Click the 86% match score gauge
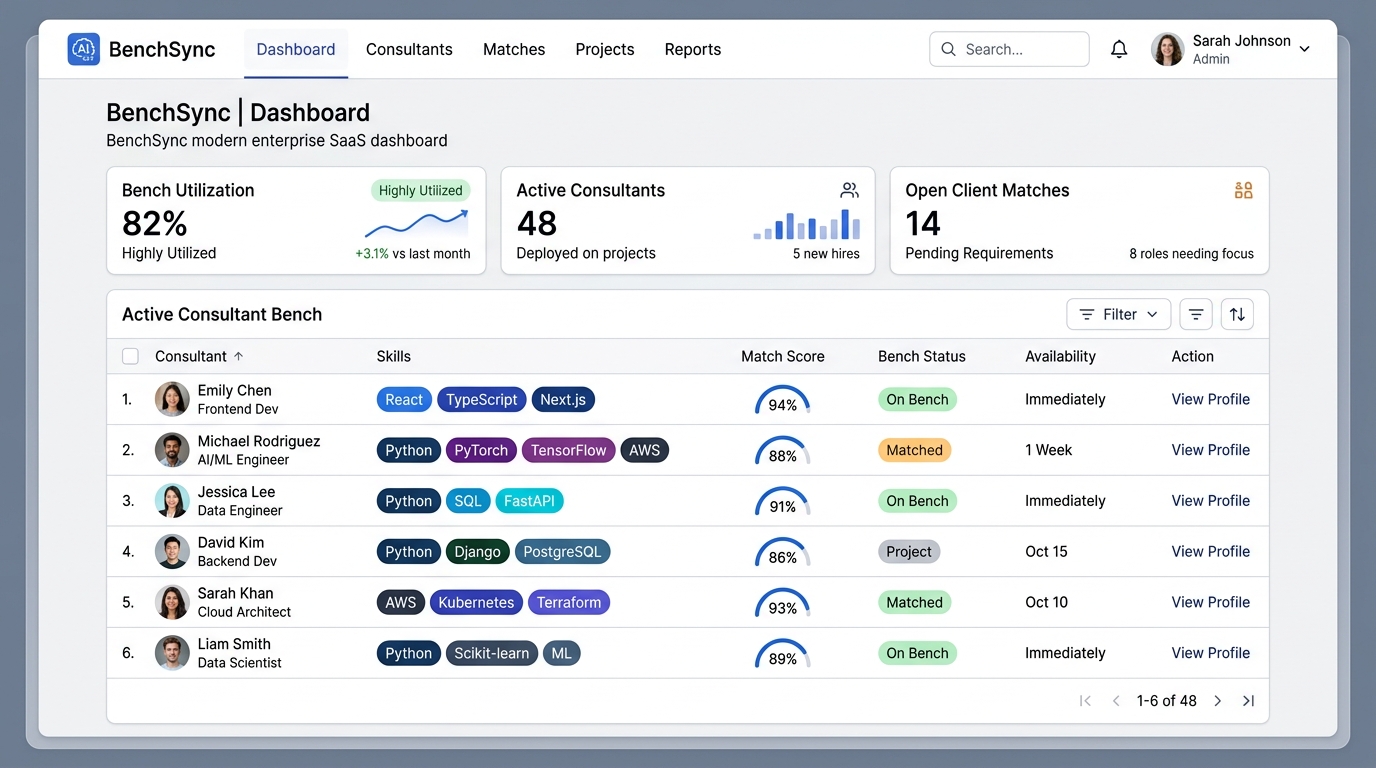 (783, 552)
